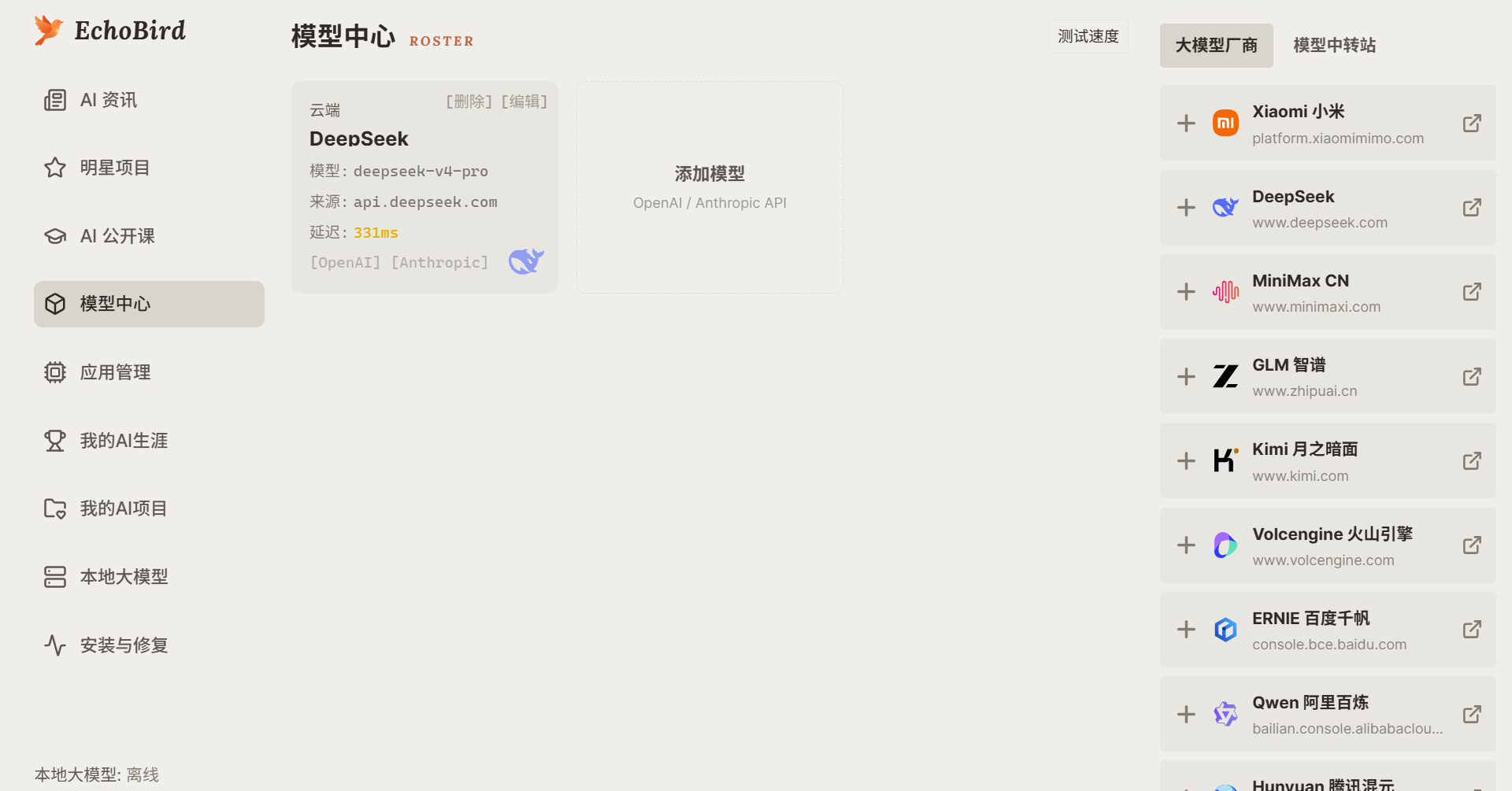1512x791 pixels.
Task: Add Xiaomi 小米 provider with plus icon
Action: [1186, 123]
